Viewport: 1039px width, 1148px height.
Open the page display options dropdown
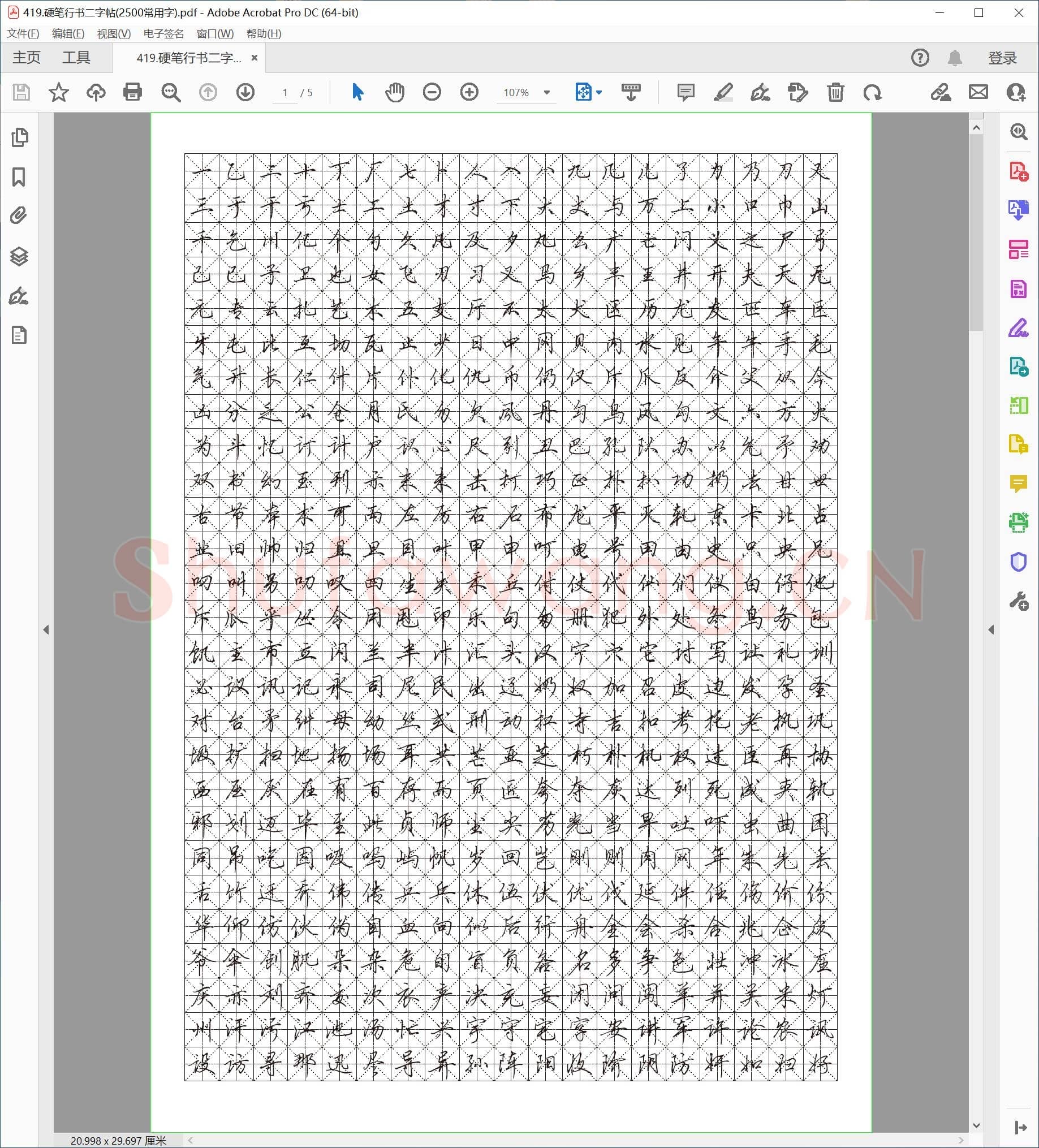click(598, 92)
